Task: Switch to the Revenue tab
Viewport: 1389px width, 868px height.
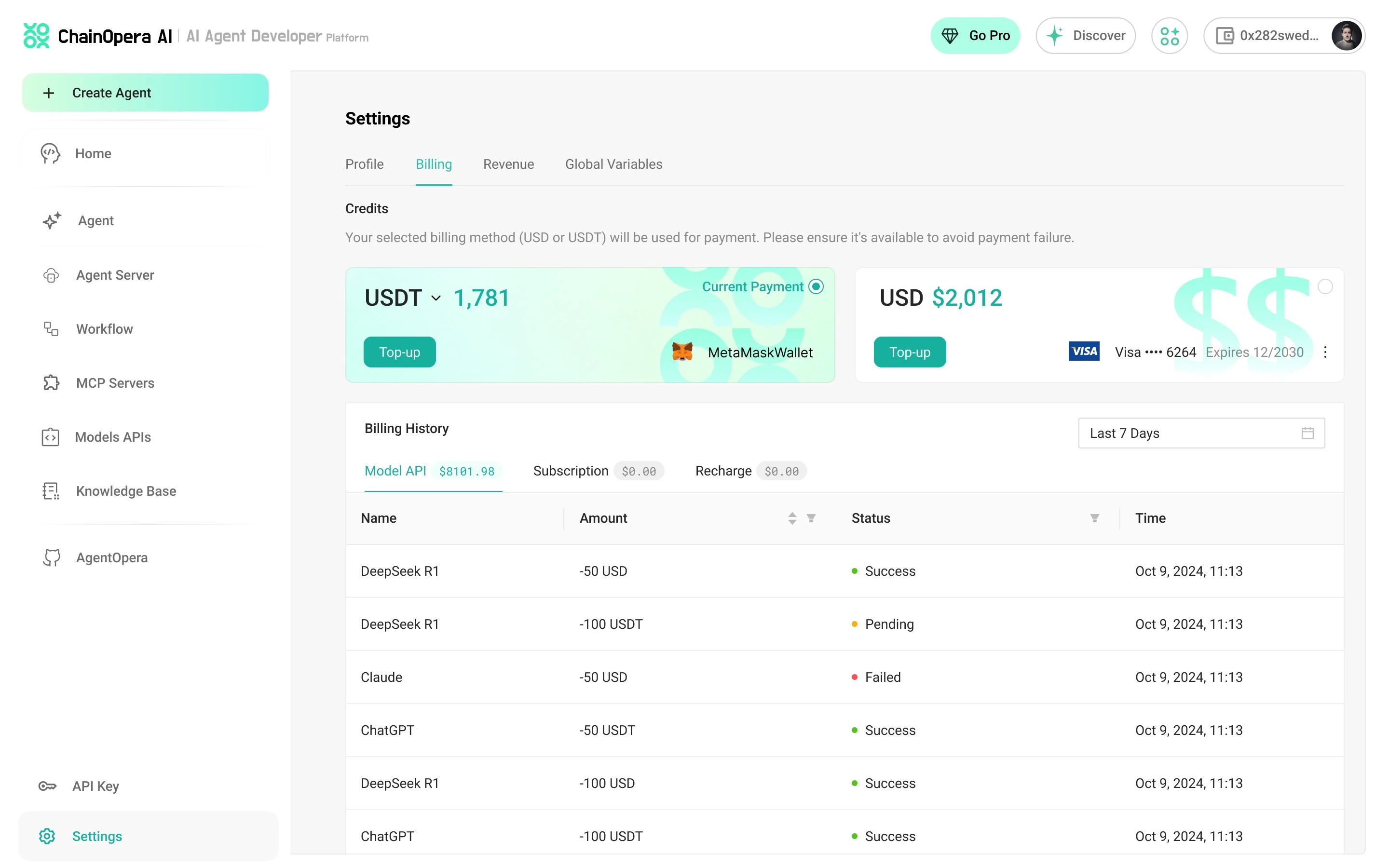Action: pyautogui.click(x=508, y=164)
